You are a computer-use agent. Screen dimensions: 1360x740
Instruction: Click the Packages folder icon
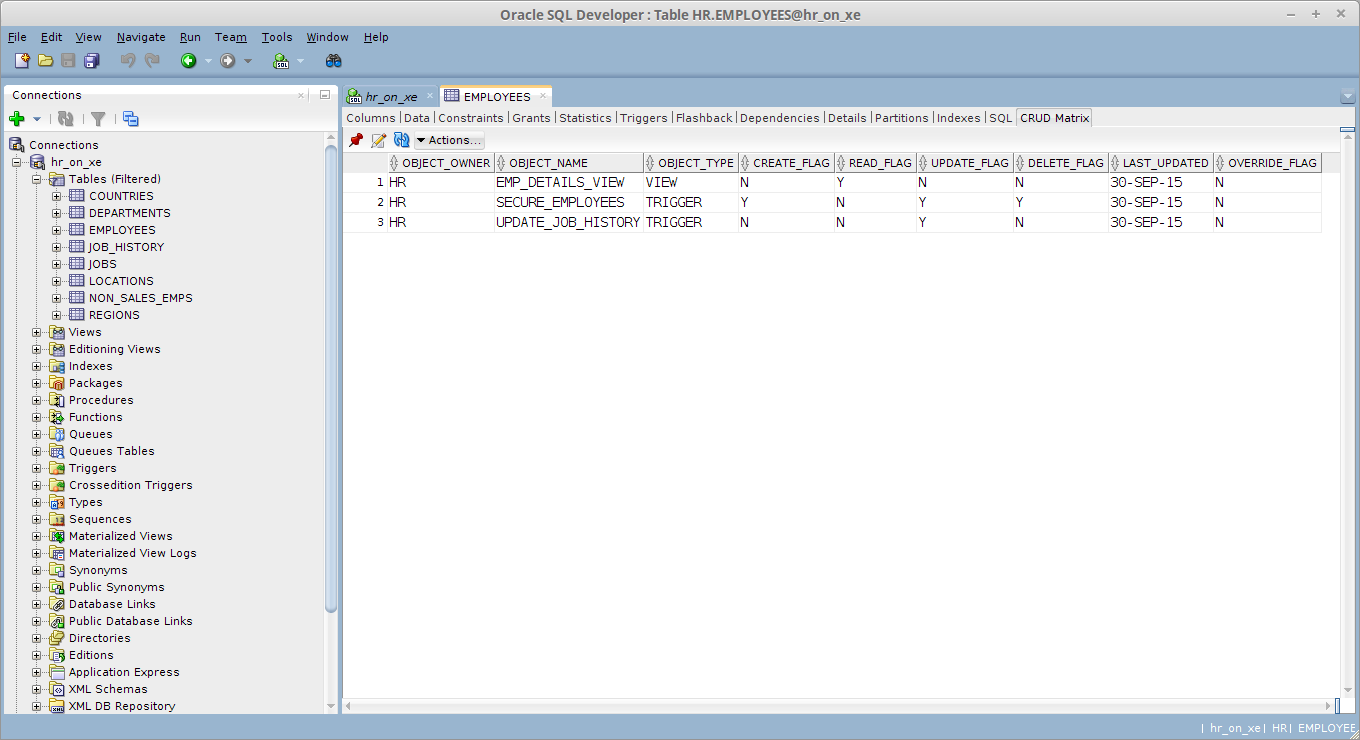(58, 383)
